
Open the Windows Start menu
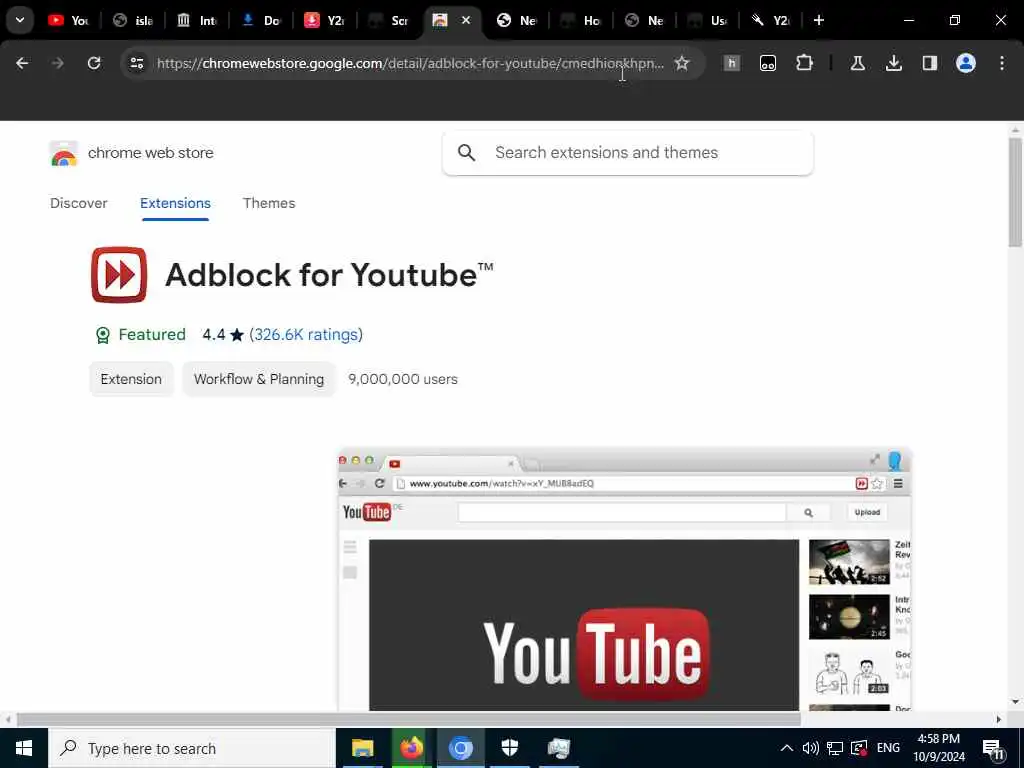tap(24, 748)
